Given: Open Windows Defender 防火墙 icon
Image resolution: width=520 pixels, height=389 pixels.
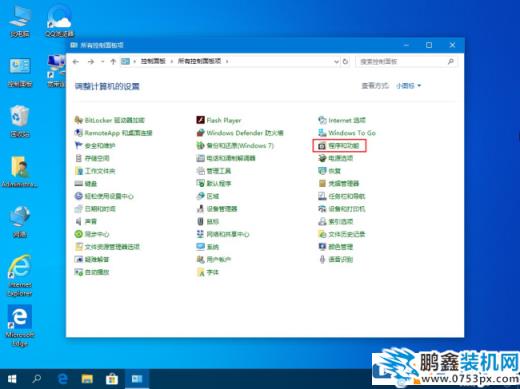Looking at the screenshot, I should coord(200,133).
